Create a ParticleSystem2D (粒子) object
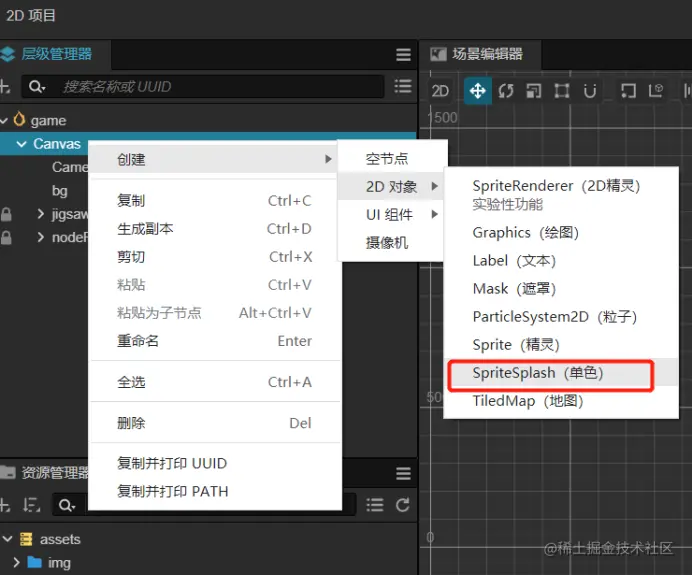The width and height of the screenshot is (692, 575). (561, 316)
